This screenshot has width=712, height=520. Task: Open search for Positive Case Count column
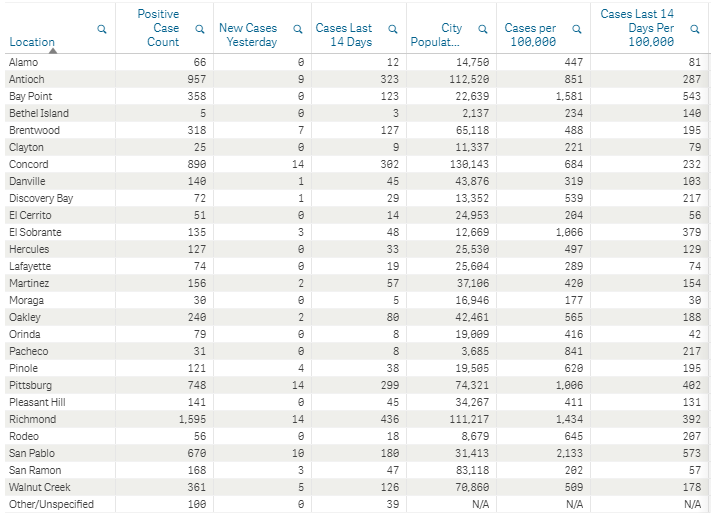click(x=199, y=29)
